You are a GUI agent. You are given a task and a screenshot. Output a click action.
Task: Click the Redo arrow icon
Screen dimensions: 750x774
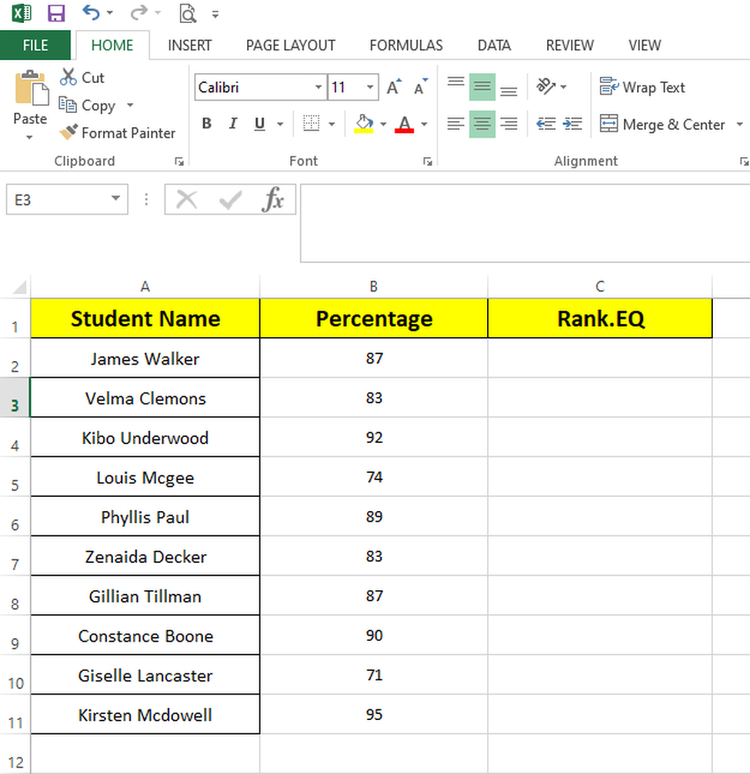tap(139, 12)
